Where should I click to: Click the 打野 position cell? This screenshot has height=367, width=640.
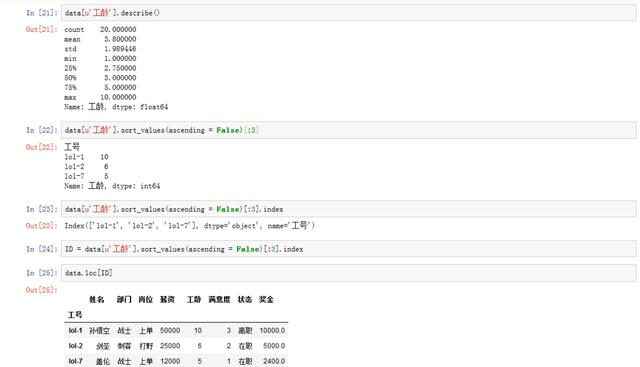tap(146, 346)
